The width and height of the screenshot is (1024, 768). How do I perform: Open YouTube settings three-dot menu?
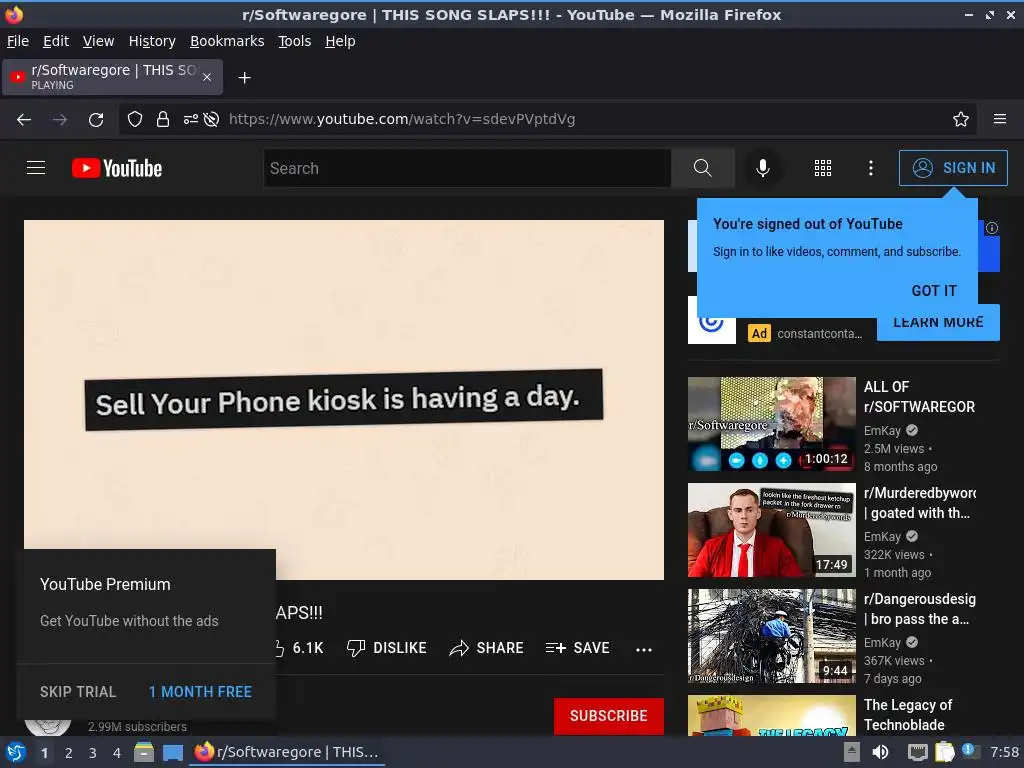click(x=871, y=168)
